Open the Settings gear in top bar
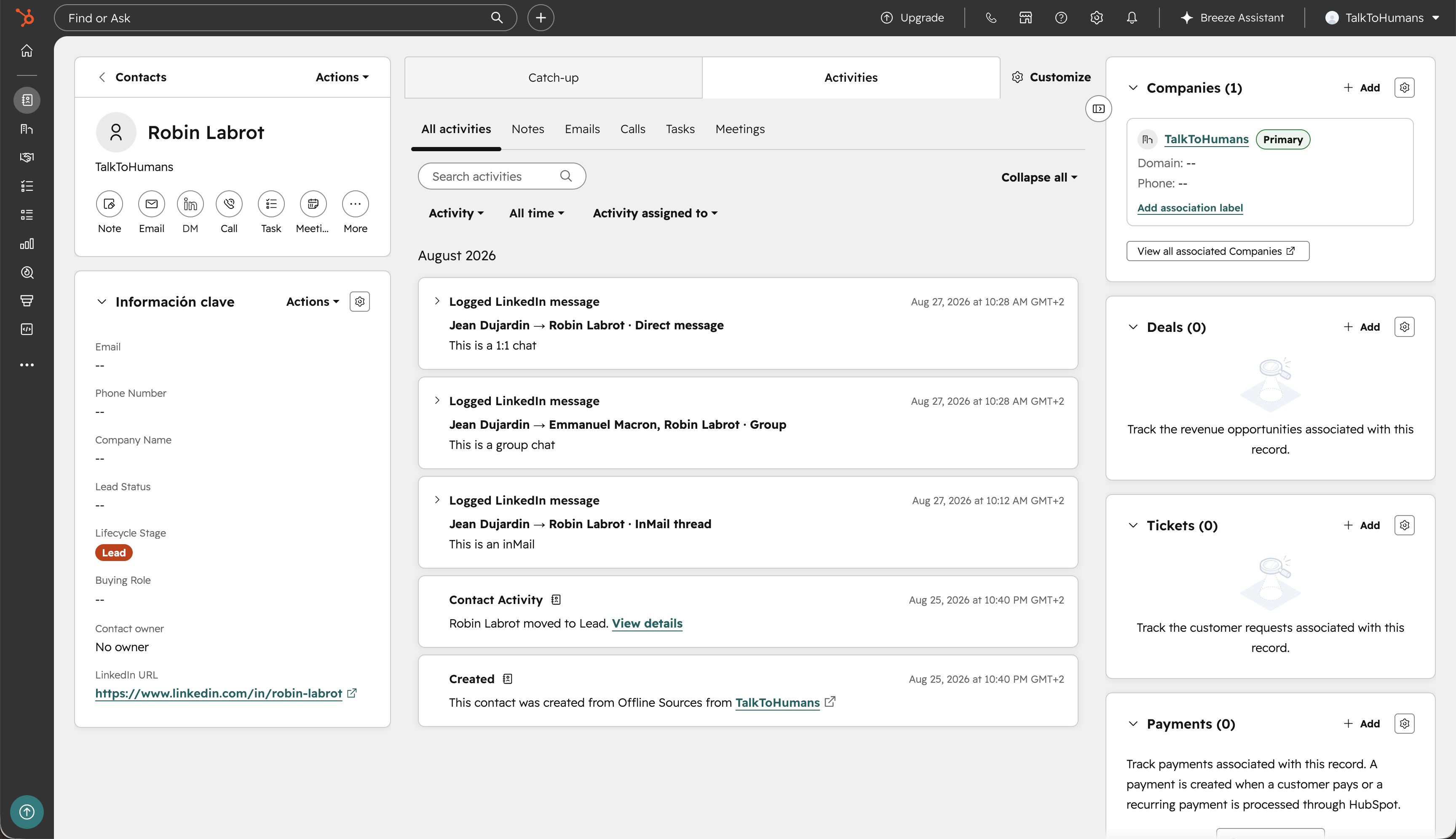 (1096, 18)
